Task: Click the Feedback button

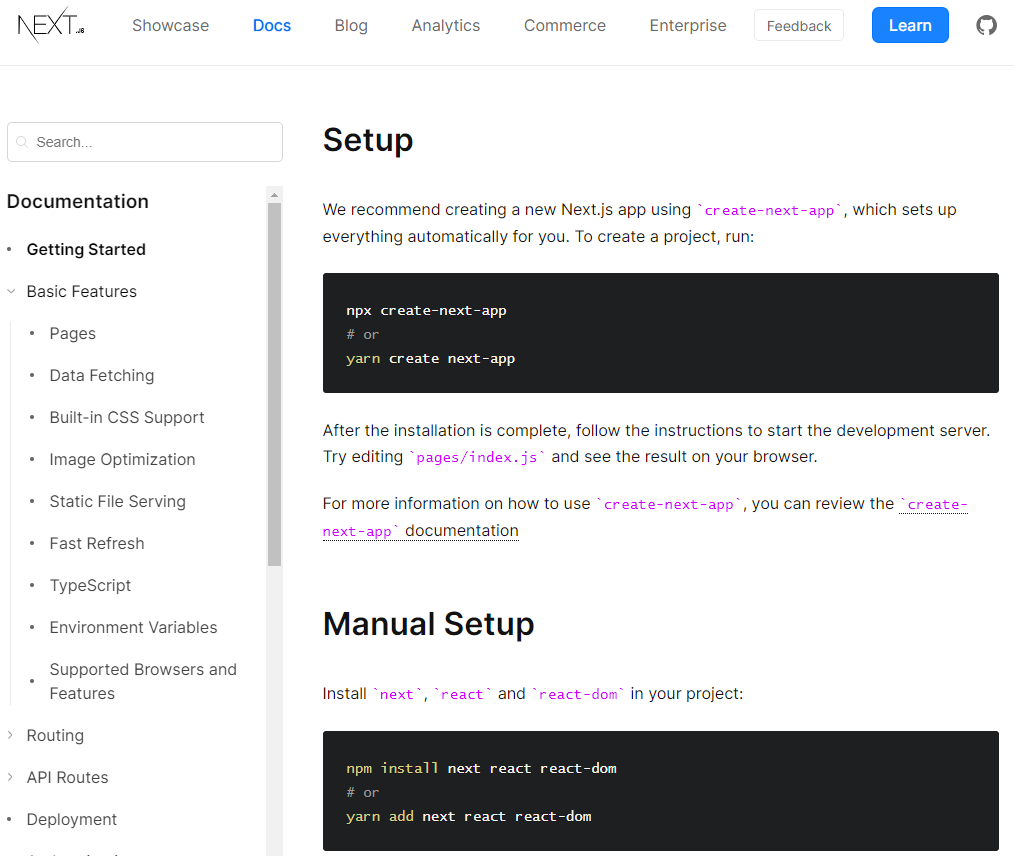Action: [x=799, y=25]
